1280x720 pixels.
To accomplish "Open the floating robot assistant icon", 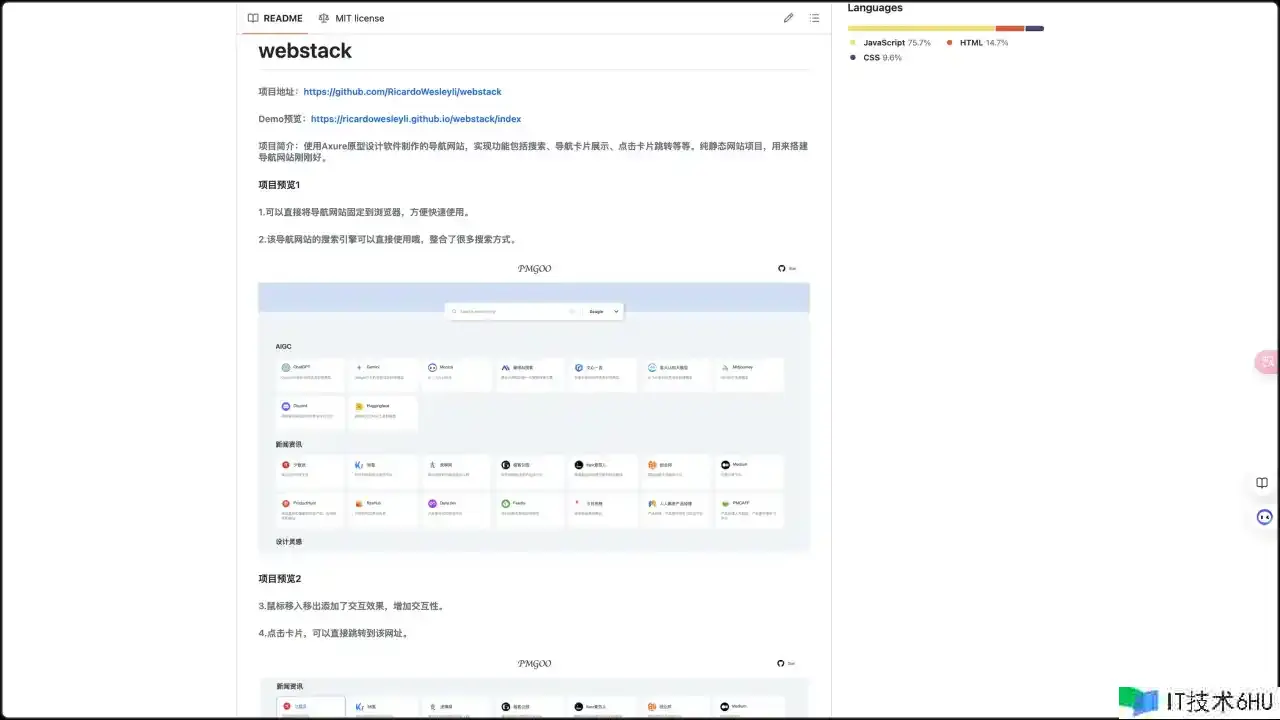I will coord(1265,517).
